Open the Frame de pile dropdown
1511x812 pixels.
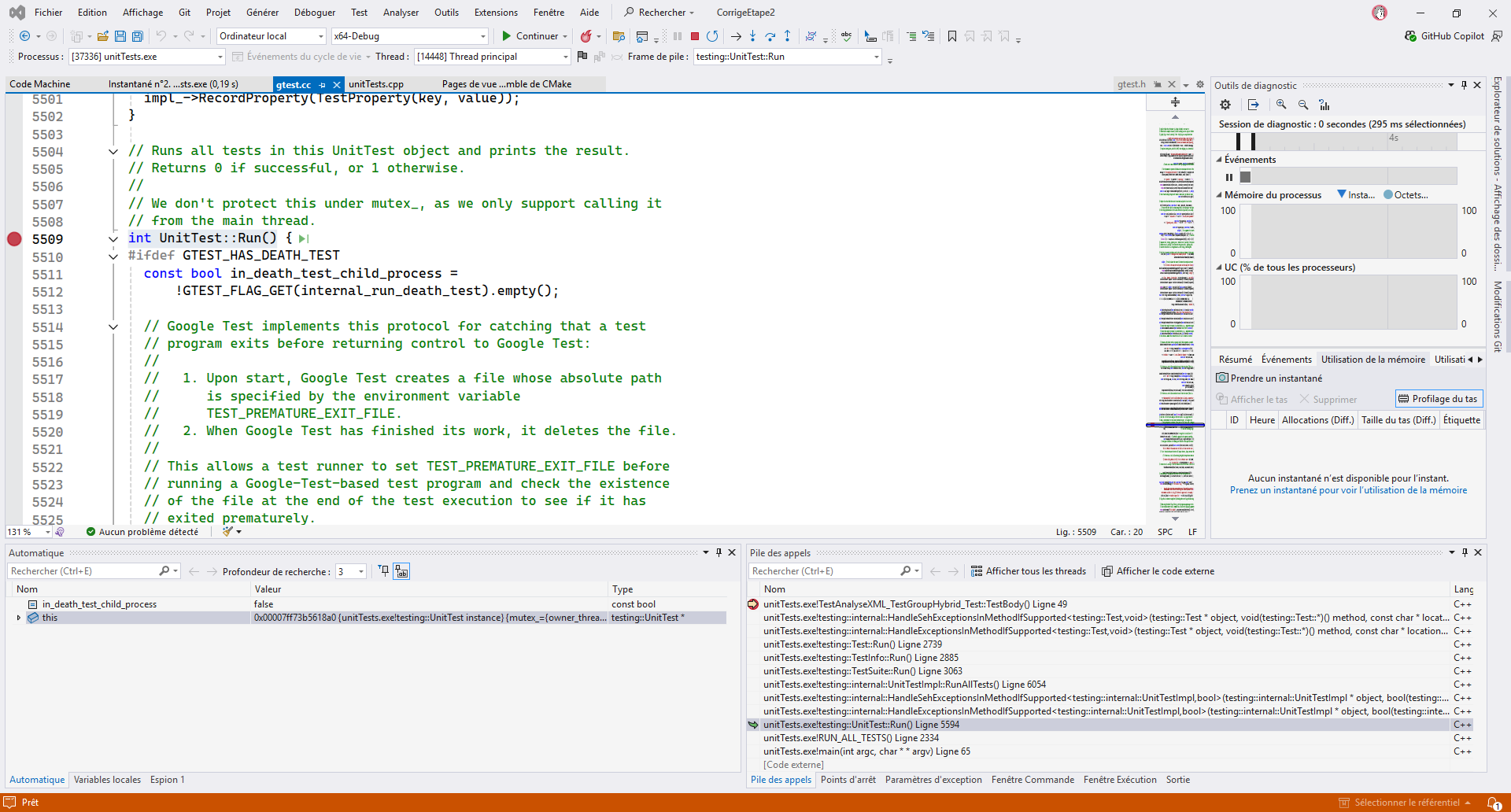788,57
